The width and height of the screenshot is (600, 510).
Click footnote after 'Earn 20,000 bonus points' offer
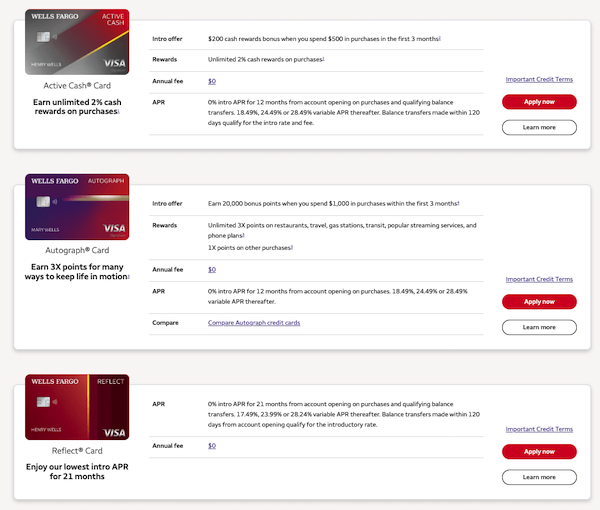(458, 203)
